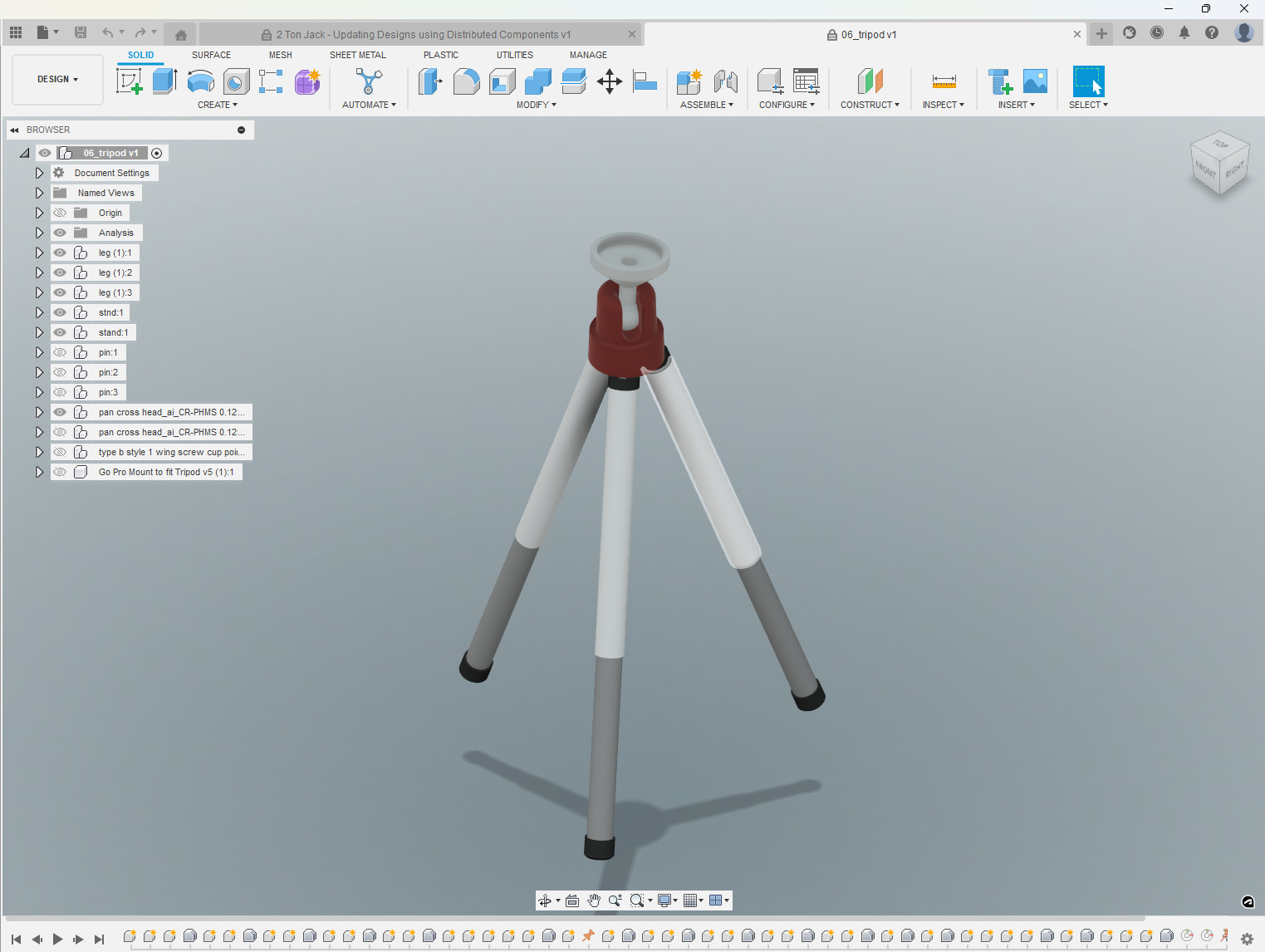Hide the leg (1):1 component
Viewport: 1265px width, 952px height.
coord(60,253)
